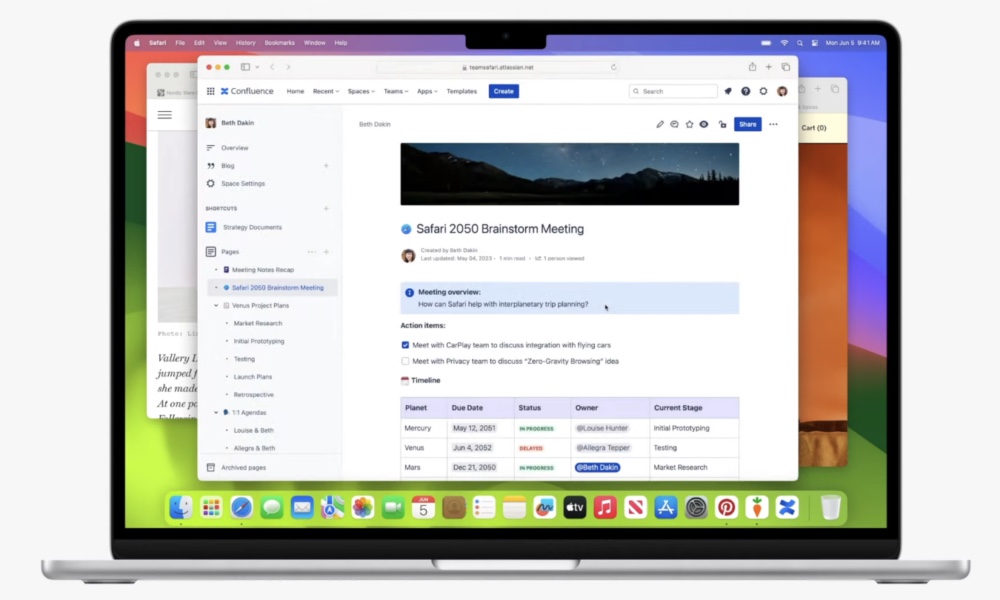Viewport: 1000px width, 600px height.
Task: Click the May 12, 2051 due date
Action: point(474,428)
